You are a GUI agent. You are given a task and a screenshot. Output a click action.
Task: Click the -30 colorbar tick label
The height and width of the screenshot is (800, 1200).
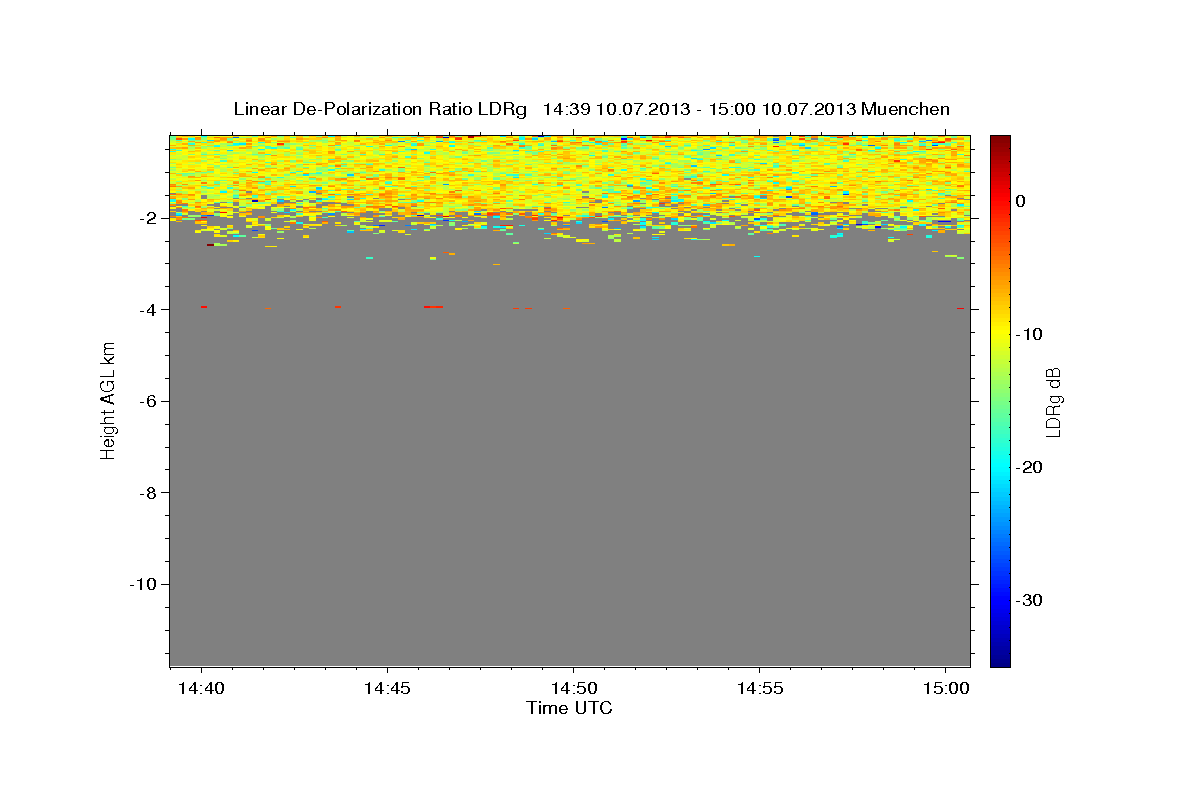[1029, 600]
